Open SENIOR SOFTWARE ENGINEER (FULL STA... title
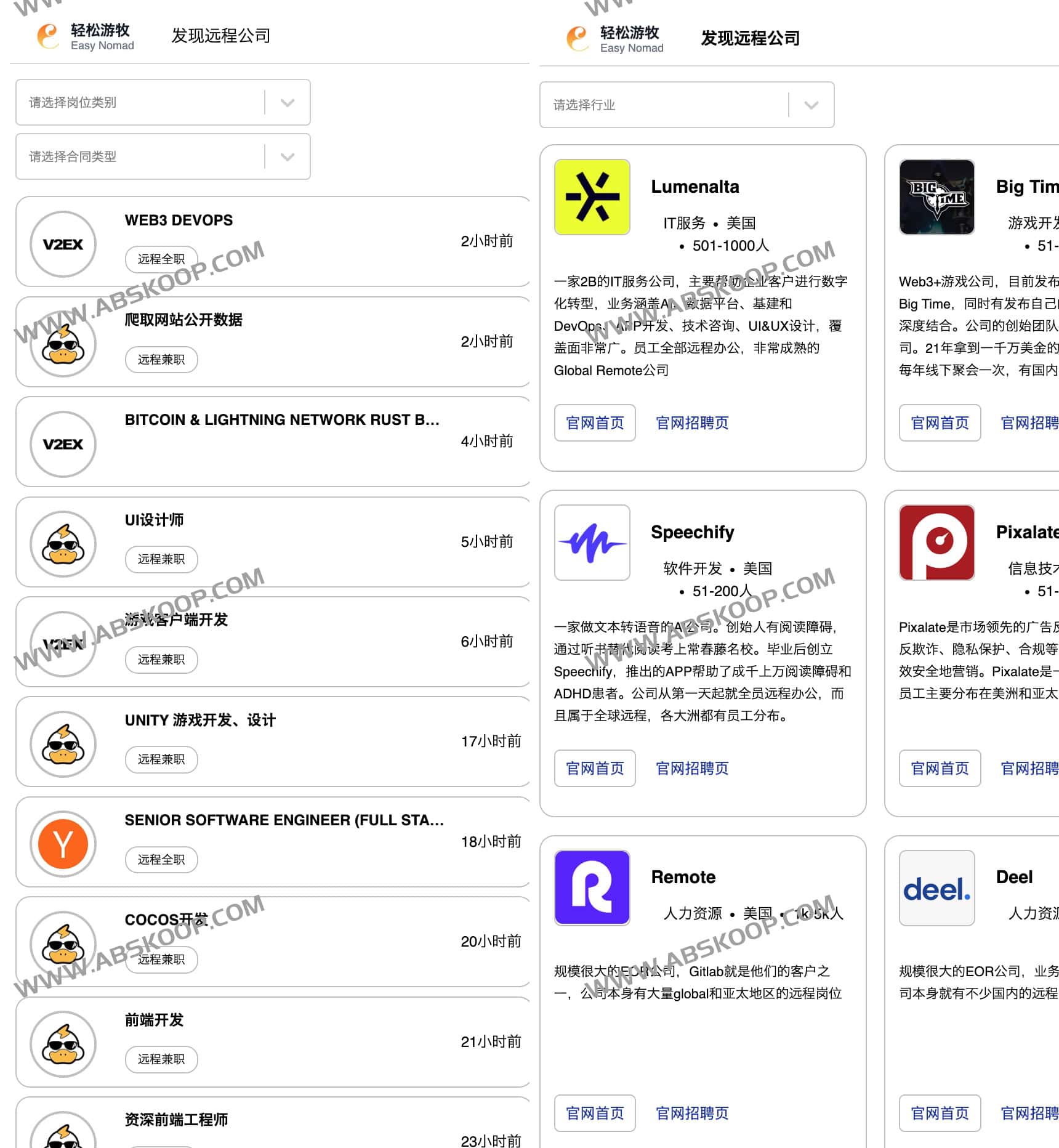This screenshot has width=1059, height=1148. point(284,820)
